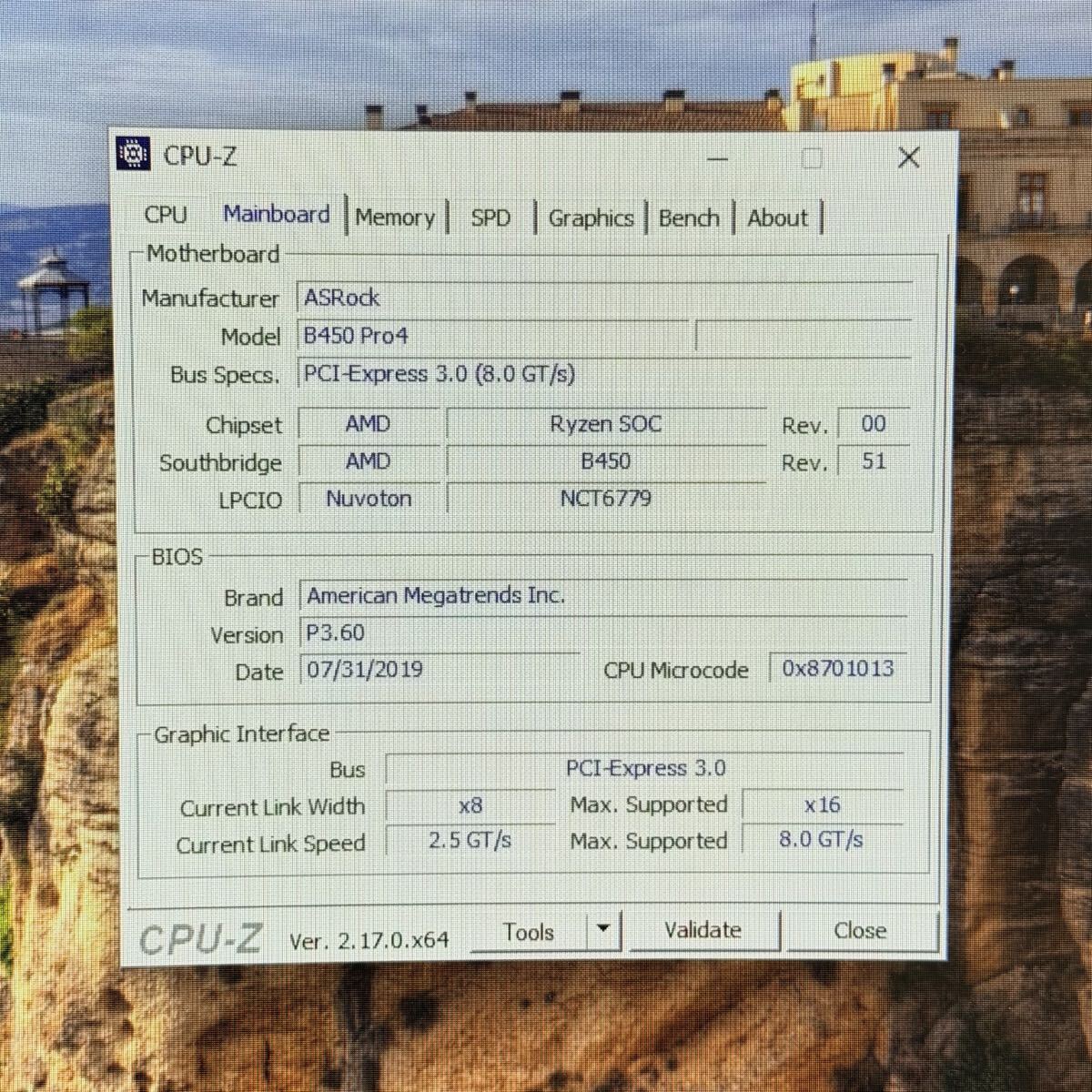
Task: Click version text Ver. 2.17.0.x64
Action: [x=369, y=940]
